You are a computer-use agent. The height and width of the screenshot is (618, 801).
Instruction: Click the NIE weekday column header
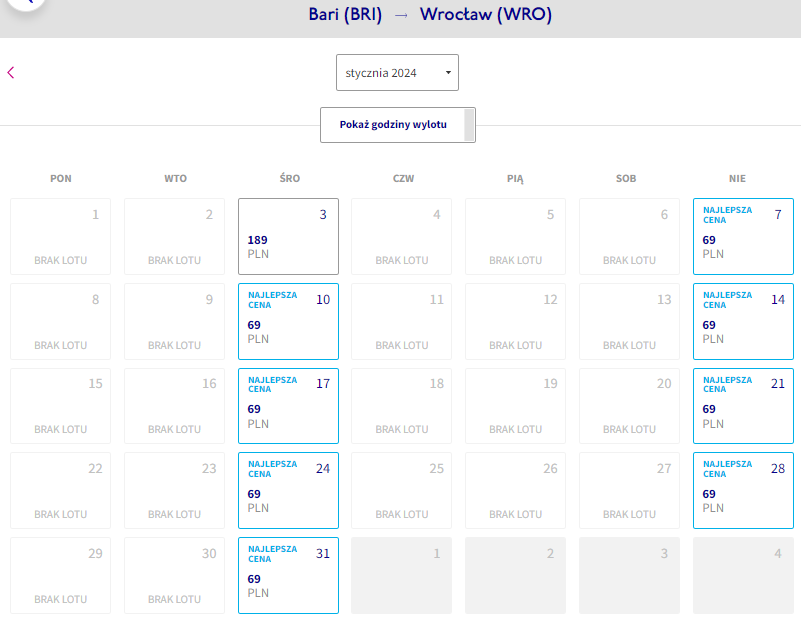click(x=737, y=178)
